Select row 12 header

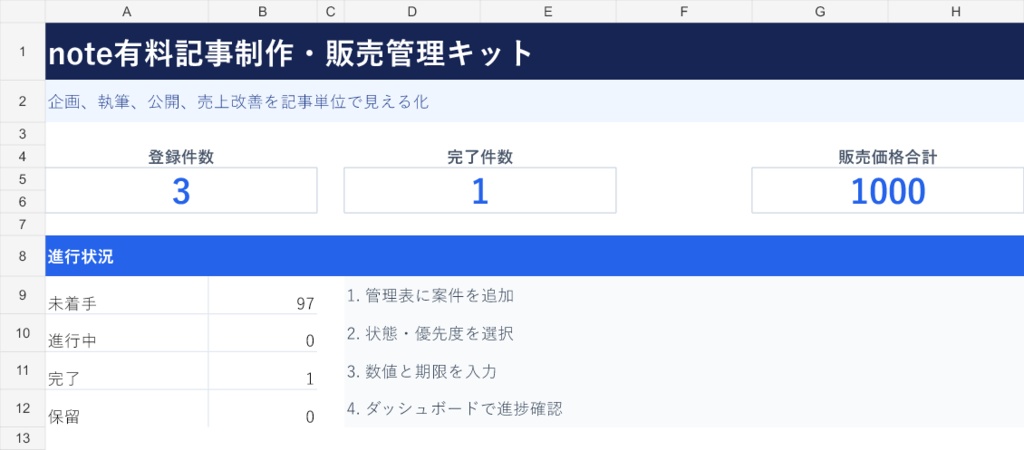(23, 409)
